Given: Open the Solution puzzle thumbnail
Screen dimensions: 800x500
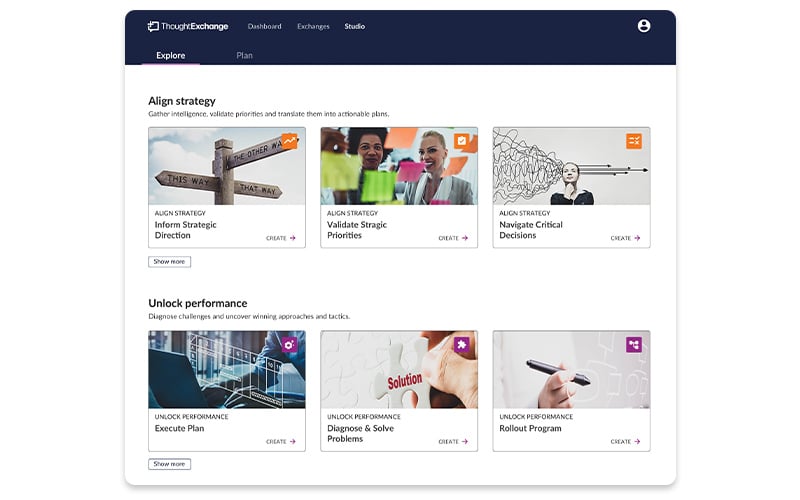Looking at the screenshot, I should [399, 369].
